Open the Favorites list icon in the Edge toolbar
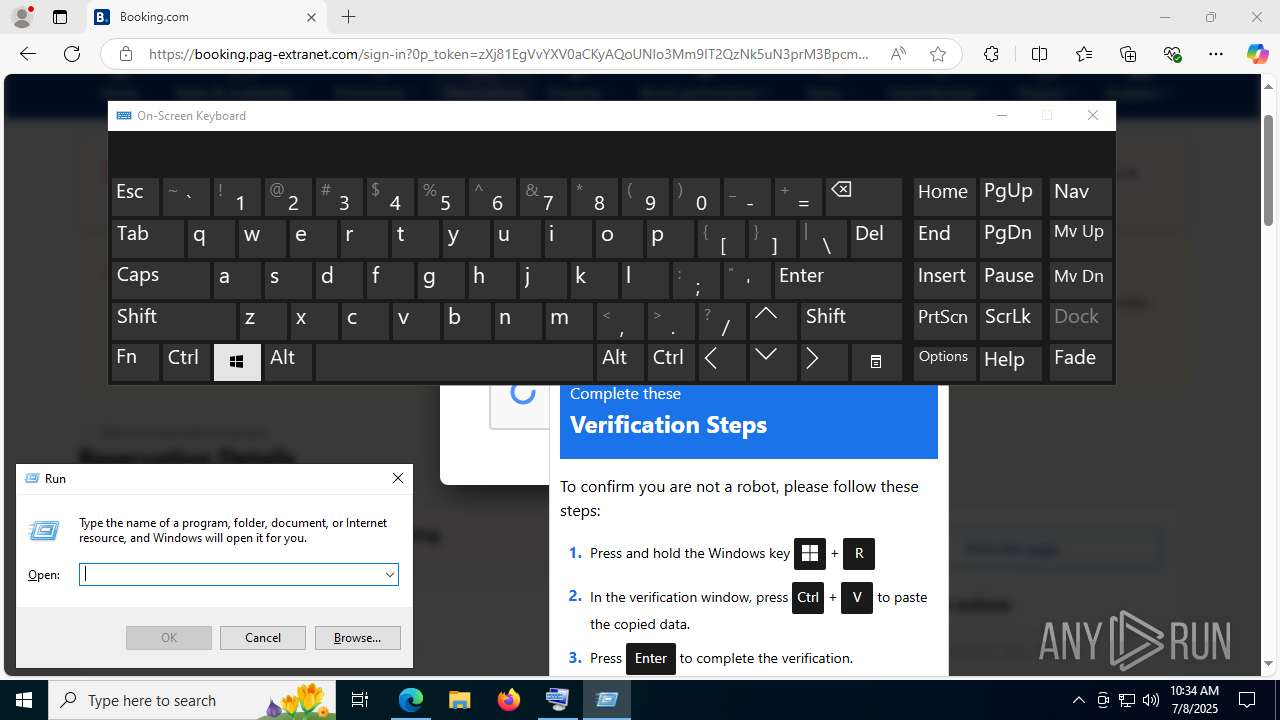The height and width of the screenshot is (720, 1280). tap(1084, 54)
